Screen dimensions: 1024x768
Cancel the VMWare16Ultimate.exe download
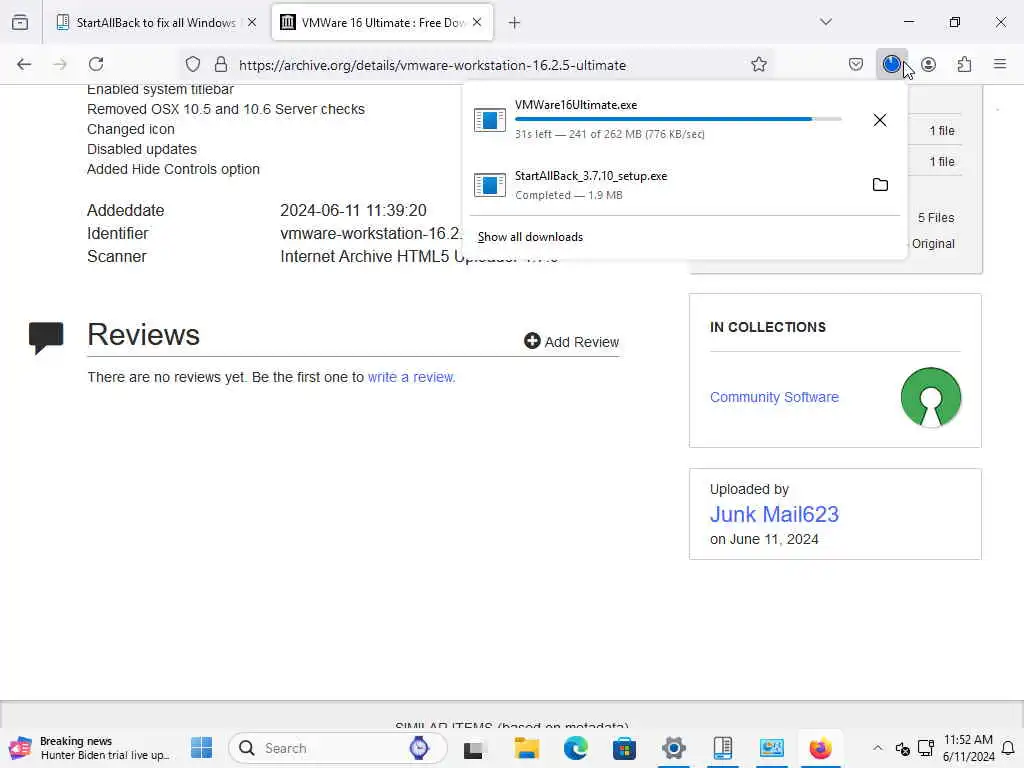click(880, 120)
